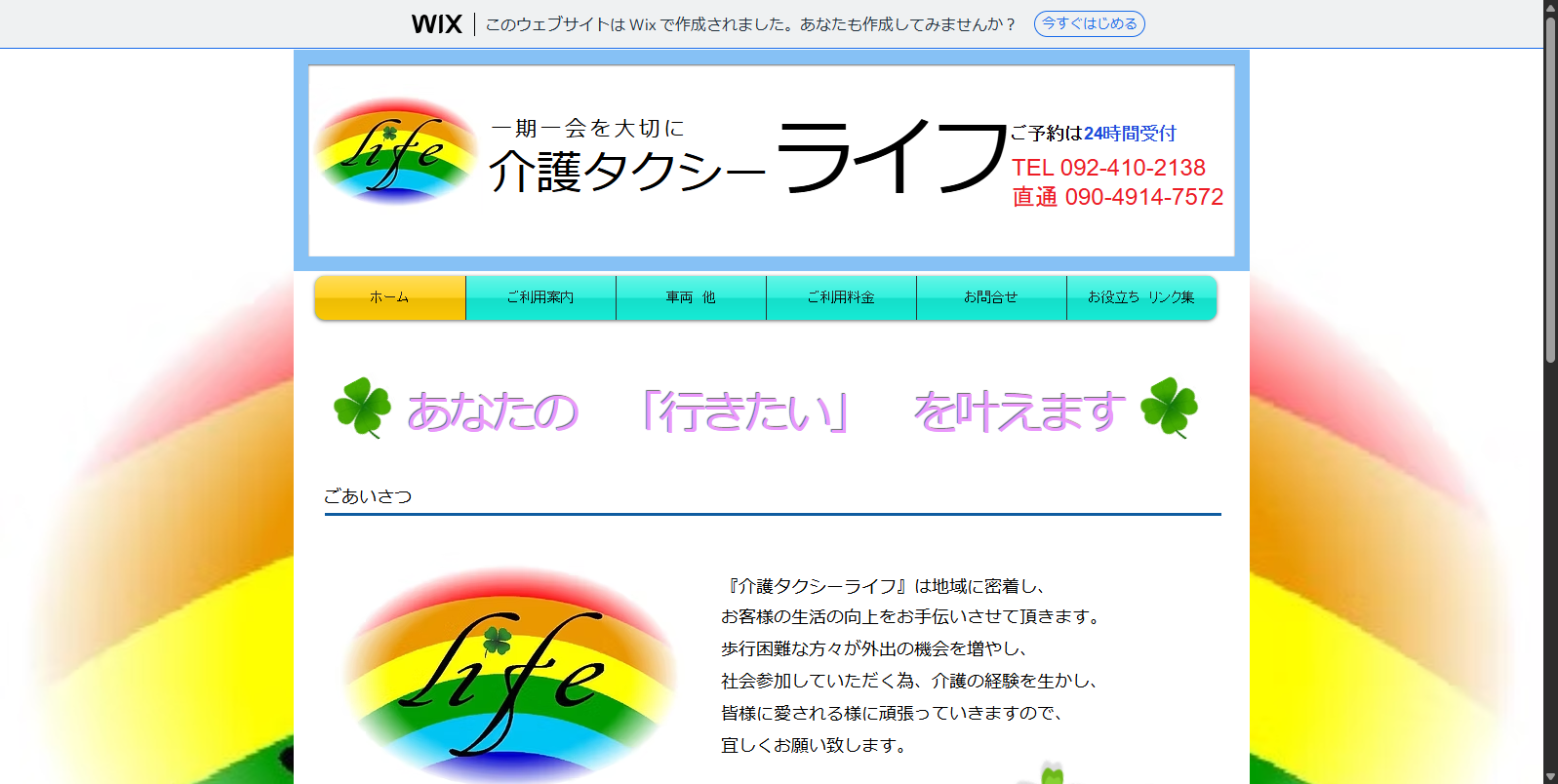Image resolution: width=1558 pixels, height=784 pixels.
Task: Click the 宜しくお願い致します text line
Action: 816,745
